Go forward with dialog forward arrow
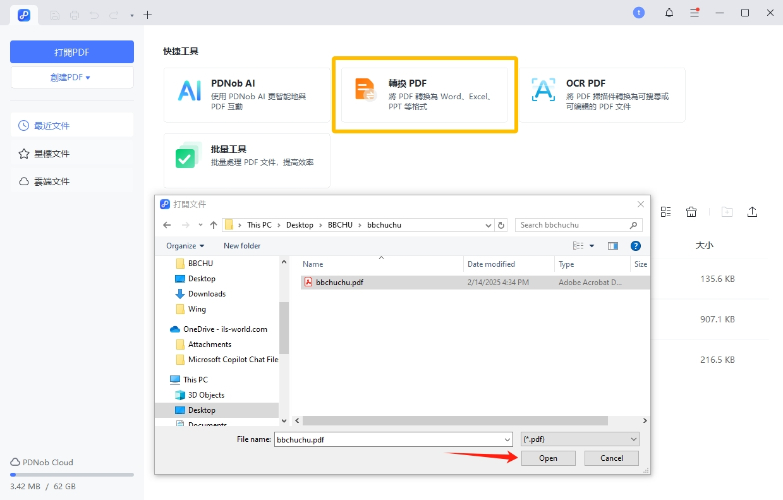 185,225
